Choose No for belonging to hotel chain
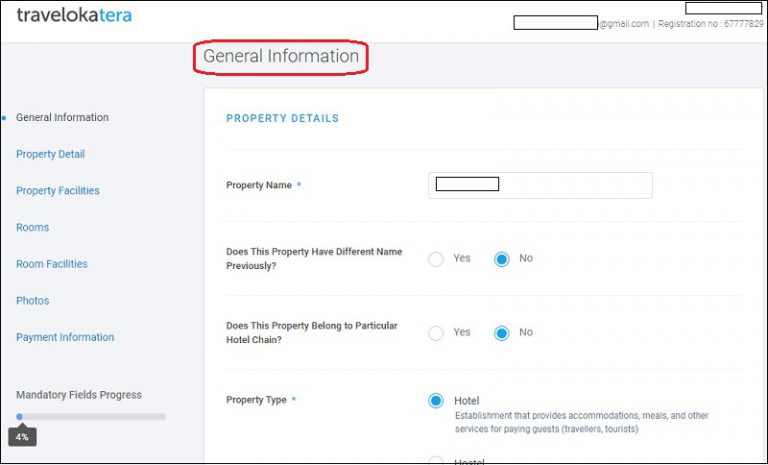The height and width of the screenshot is (465, 768). point(502,333)
